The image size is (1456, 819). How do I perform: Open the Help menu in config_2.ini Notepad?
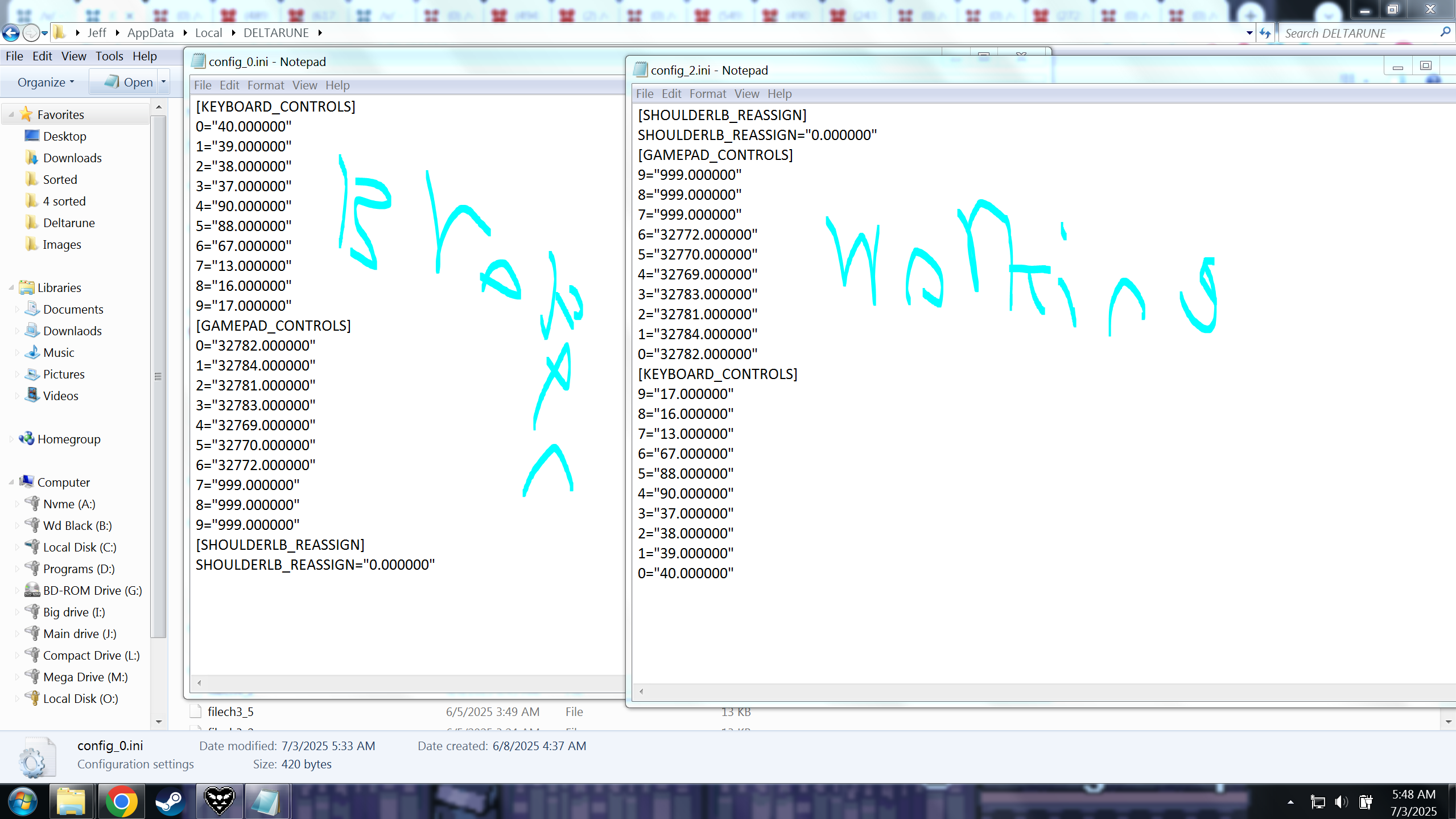pos(779,93)
